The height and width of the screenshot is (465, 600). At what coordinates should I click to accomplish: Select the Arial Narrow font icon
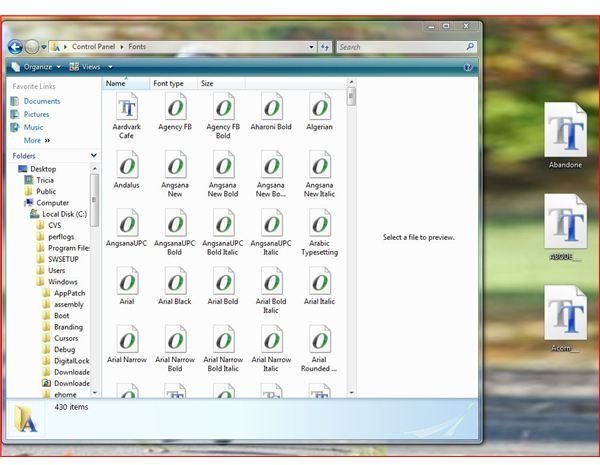coord(127,340)
